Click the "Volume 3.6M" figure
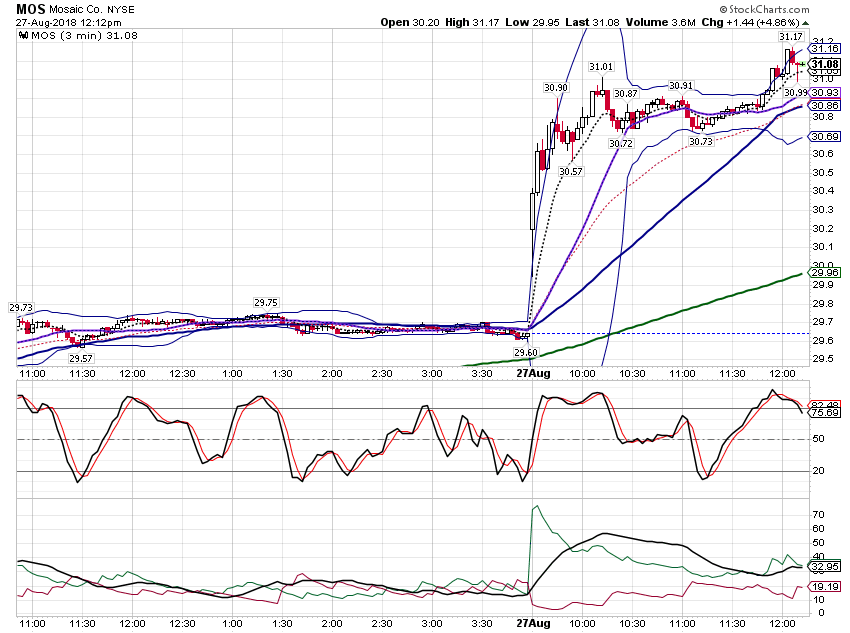 (660, 22)
